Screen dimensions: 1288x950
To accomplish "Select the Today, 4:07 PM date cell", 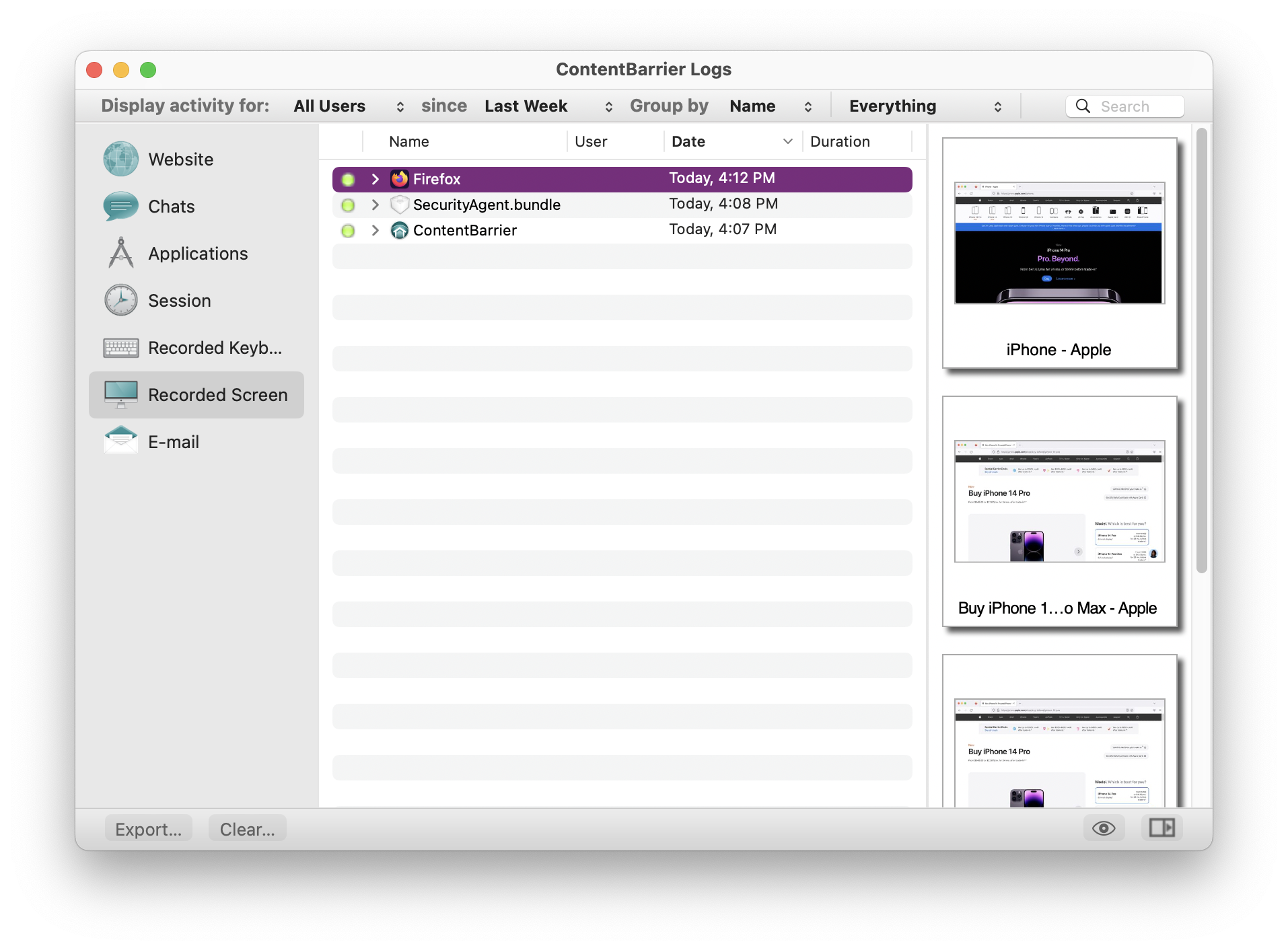I will [x=723, y=229].
